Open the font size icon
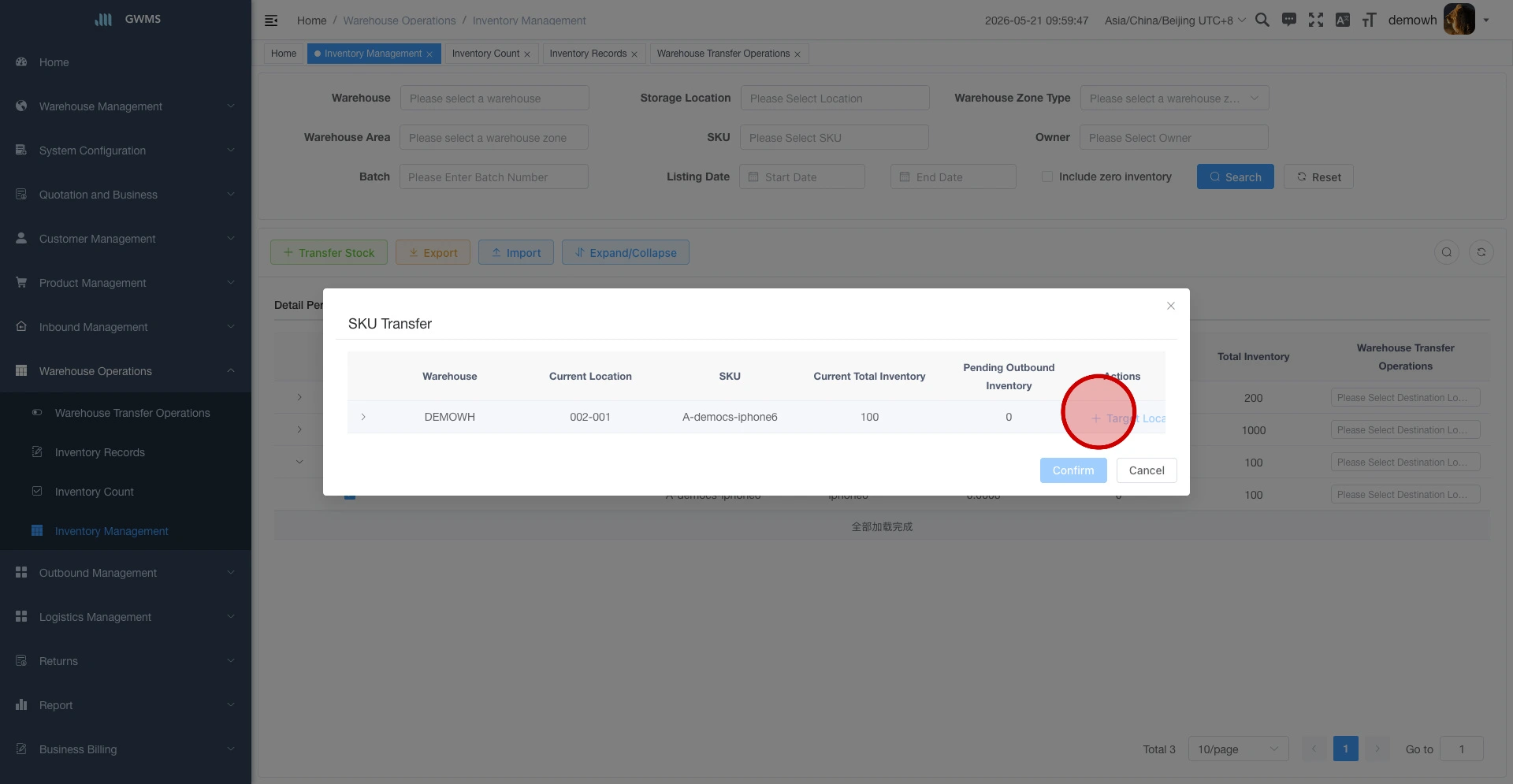This screenshot has height=784, width=1513. 1370,20
